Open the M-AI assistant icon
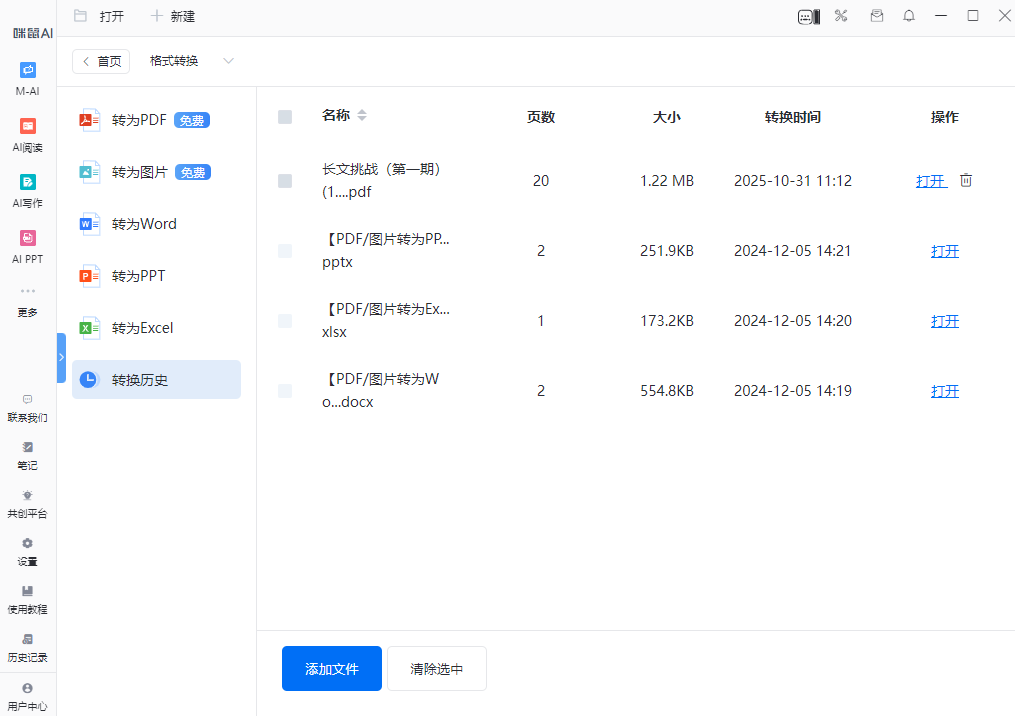This screenshot has height=716, width=1015. point(28,70)
